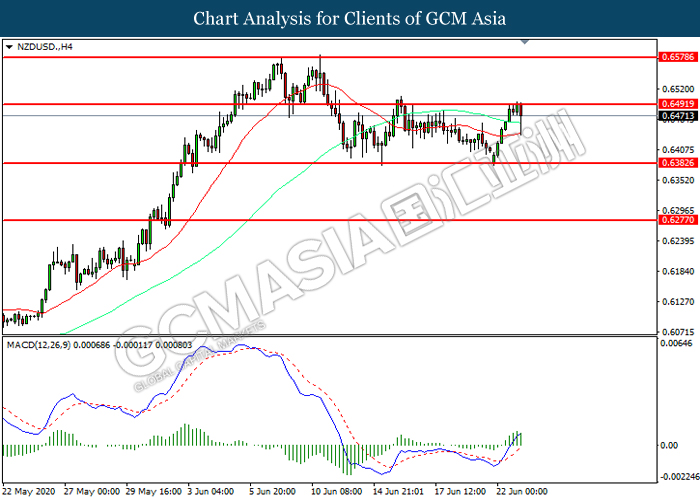
Task: Click the 3 Jun 04:00 date label
Action: (x=210, y=492)
